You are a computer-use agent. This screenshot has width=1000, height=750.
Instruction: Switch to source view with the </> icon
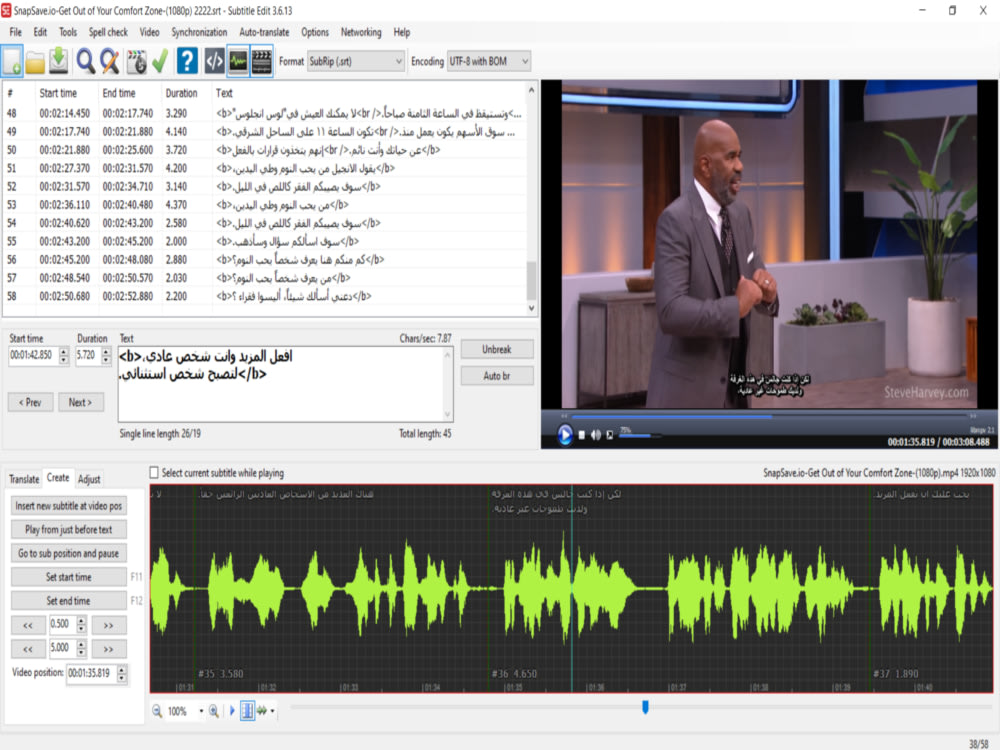click(x=213, y=60)
